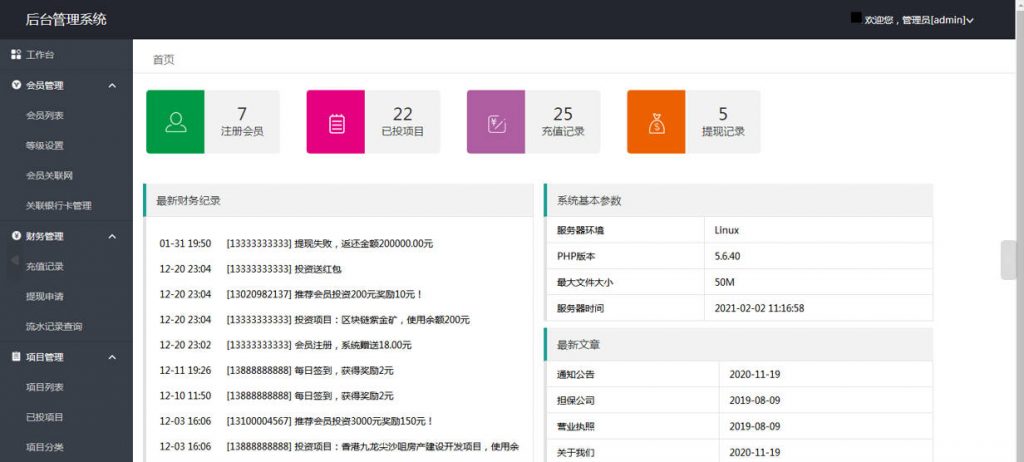
Task: Click the pink 已投项目 clipboard icon tile
Action: point(336,122)
